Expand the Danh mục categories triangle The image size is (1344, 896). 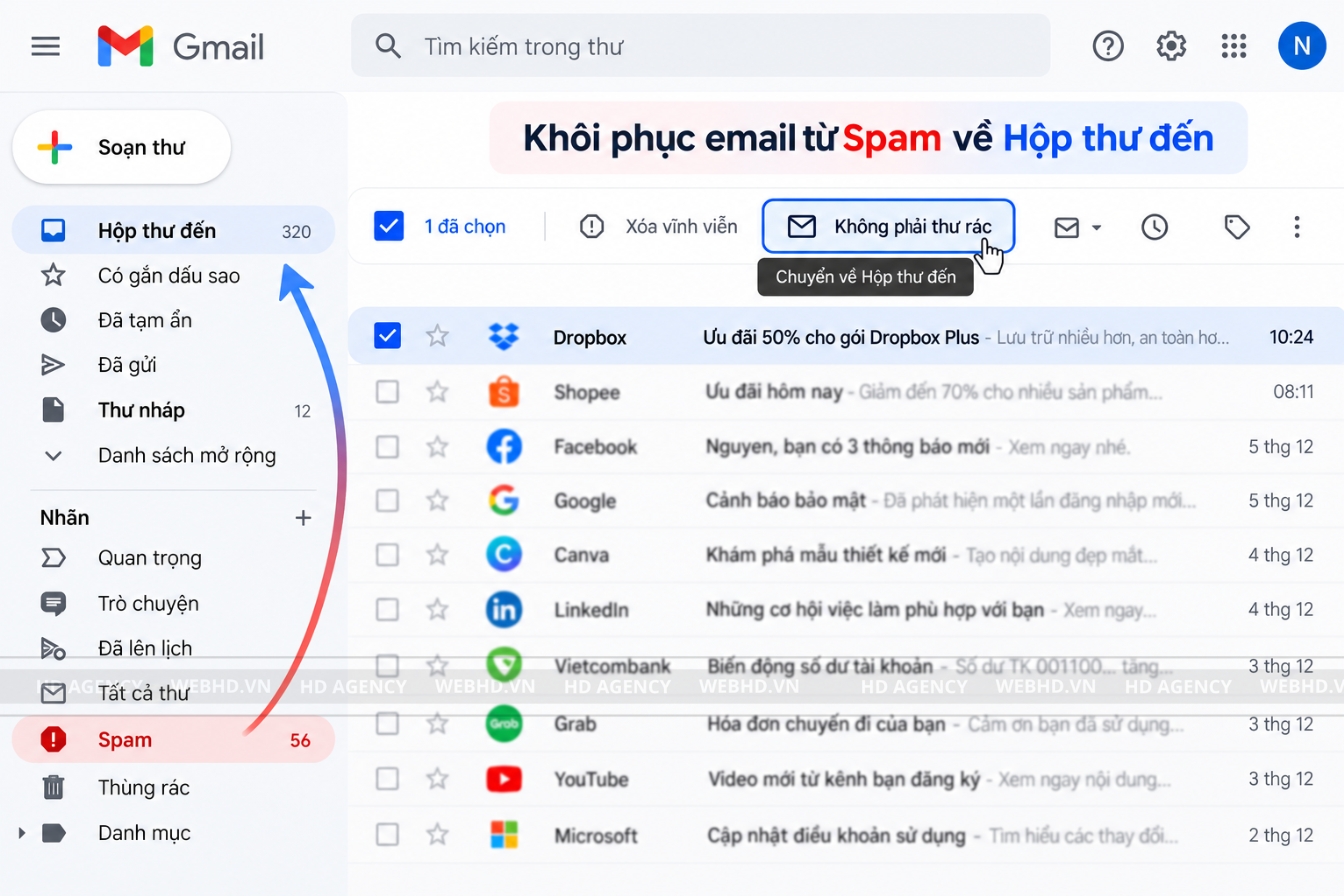(x=22, y=833)
